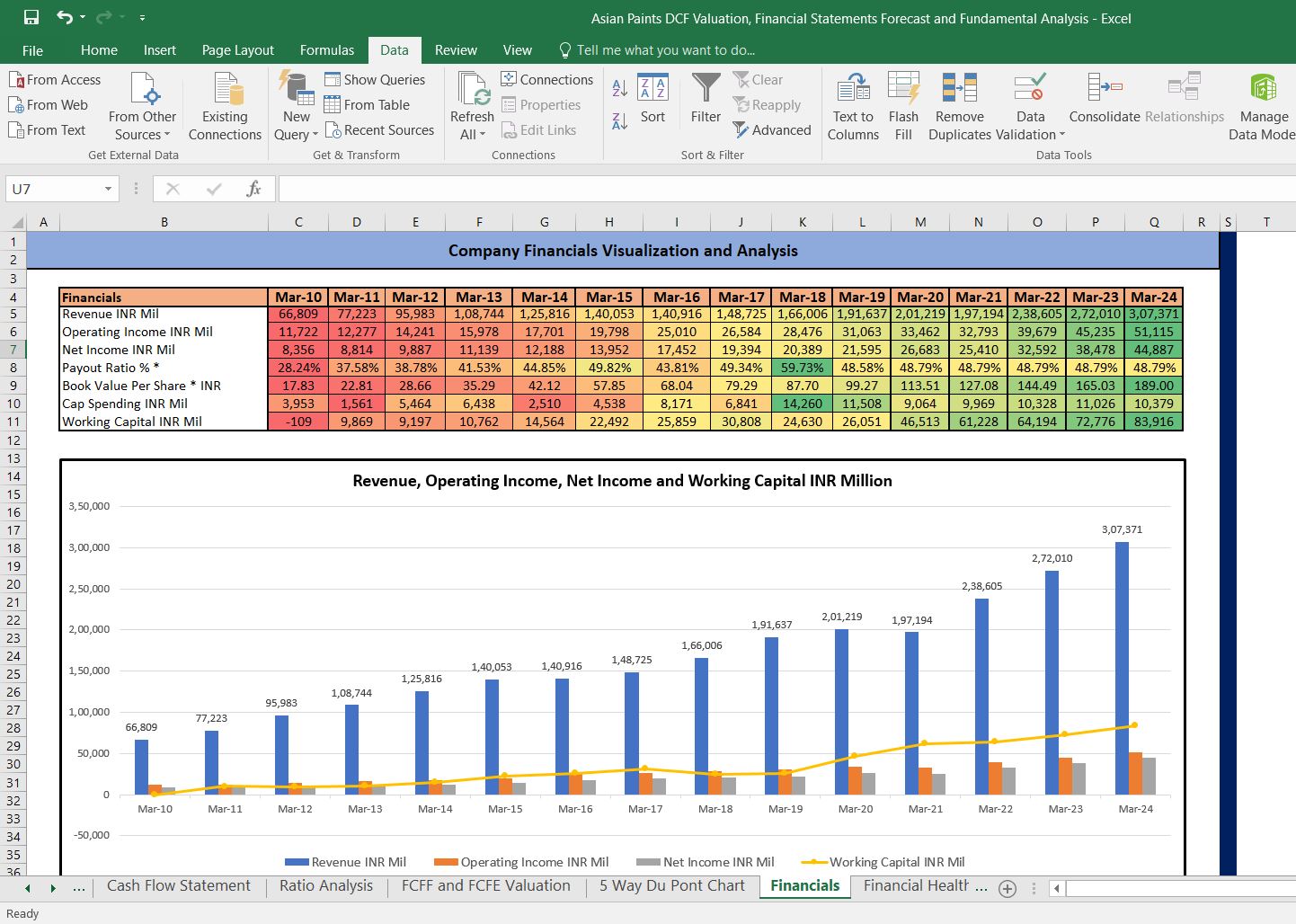Open 5 Way Du Pont Chart sheet tab
The width and height of the screenshot is (1296, 924).
pyautogui.click(x=672, y=886)
